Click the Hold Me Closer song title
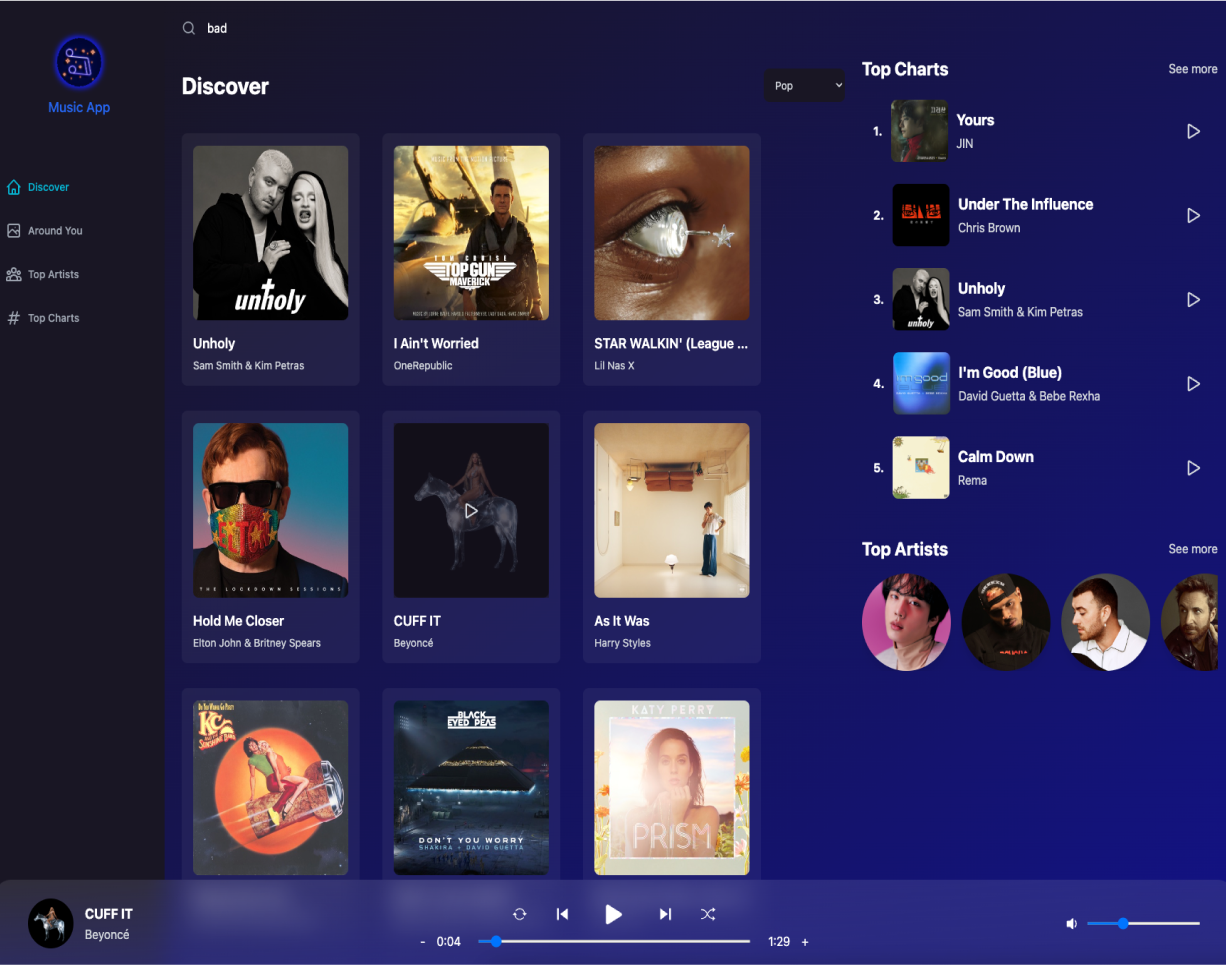The height and width of the screenshot is (965, 1226). [x=238, y=621]
